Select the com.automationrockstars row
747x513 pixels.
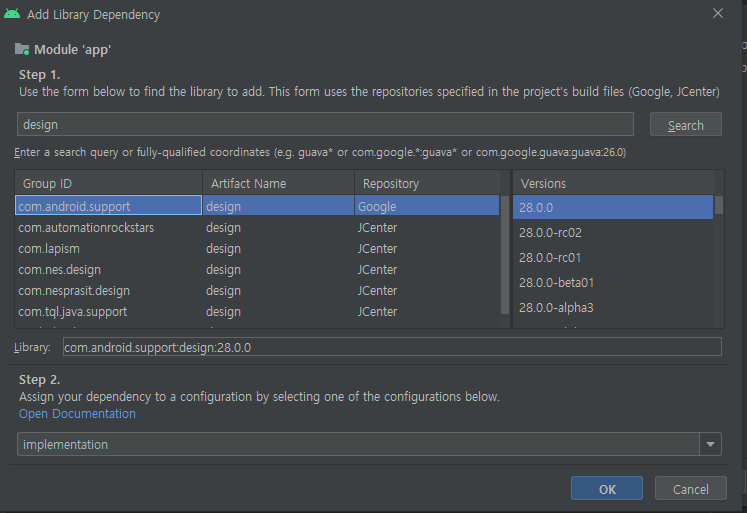[257, 228]
